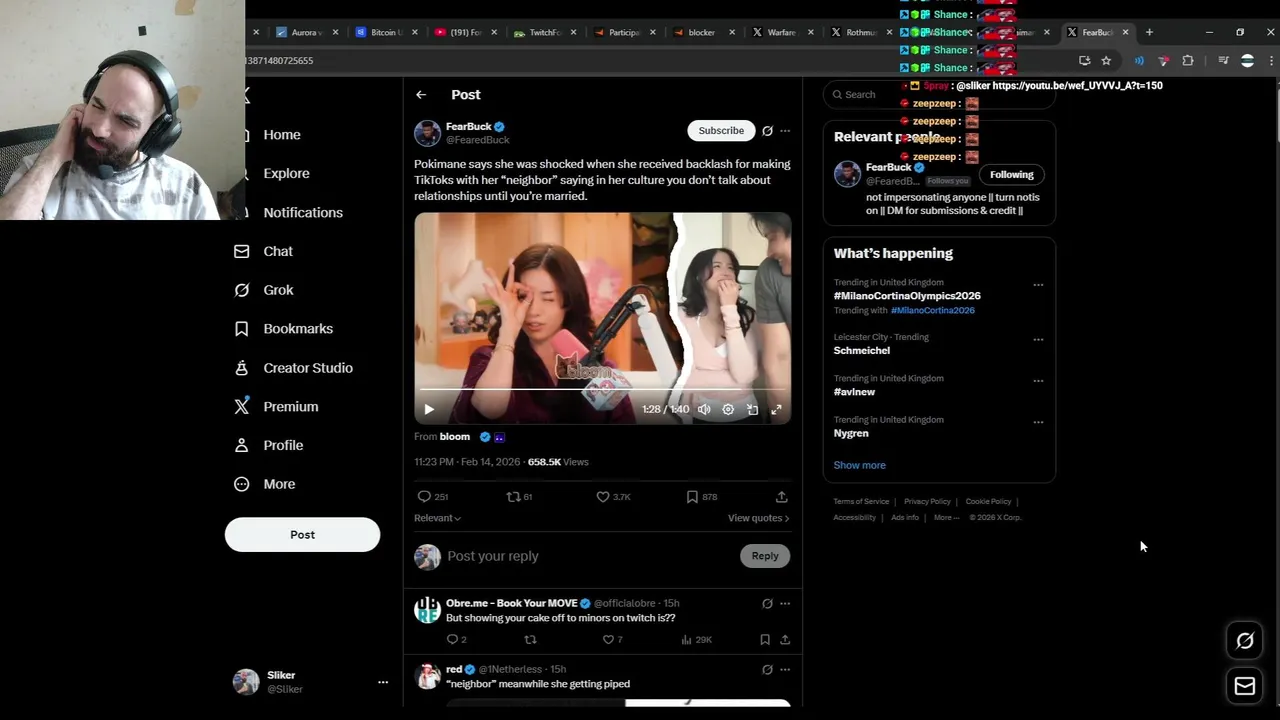The height and width of the screenshot is (720, 1280).
Task: Expand the More menu in sidebar
Action: click(x=265, y=484)
